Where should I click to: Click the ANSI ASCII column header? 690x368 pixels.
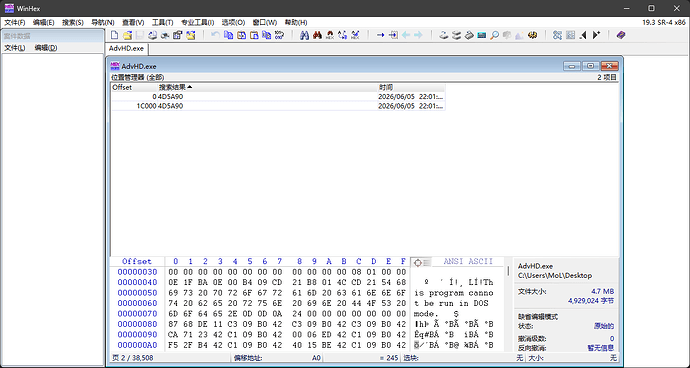468,261
